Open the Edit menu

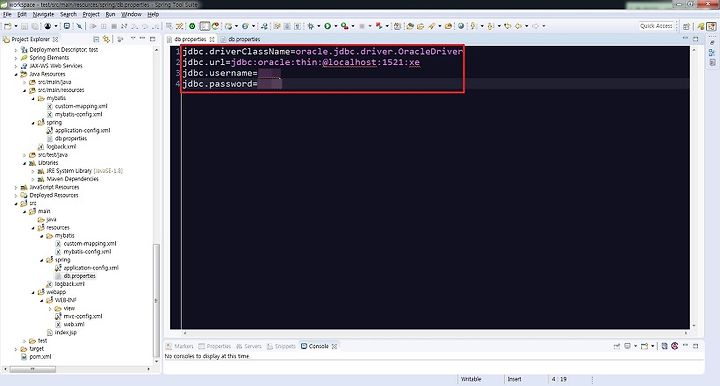point(22,14)
